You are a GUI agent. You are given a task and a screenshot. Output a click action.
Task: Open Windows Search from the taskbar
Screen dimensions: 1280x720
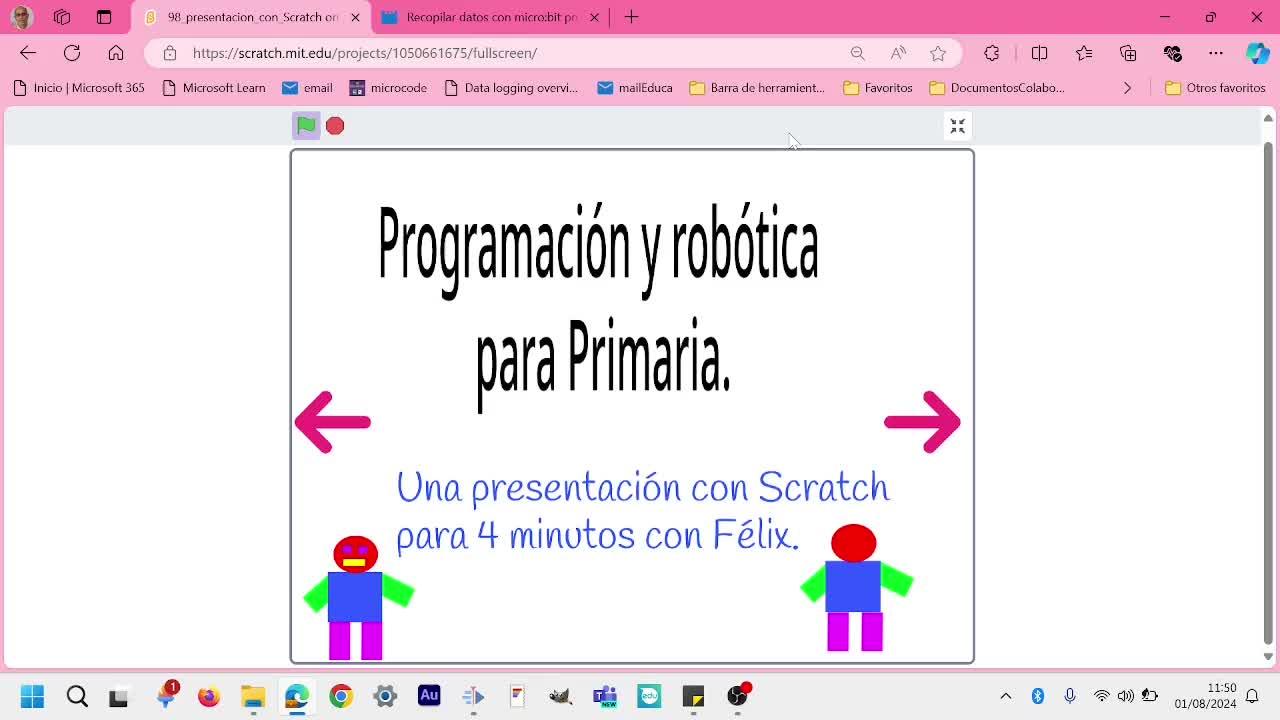(x=77, y=696)
